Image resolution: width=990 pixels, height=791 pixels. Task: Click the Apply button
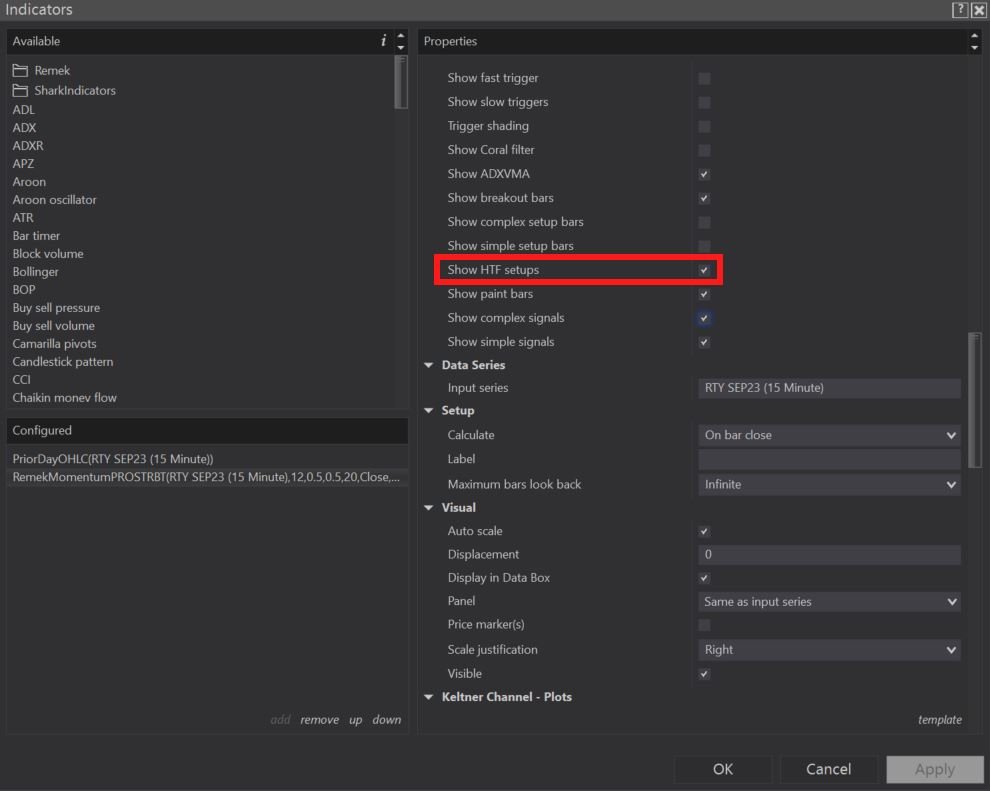point(934,769)
